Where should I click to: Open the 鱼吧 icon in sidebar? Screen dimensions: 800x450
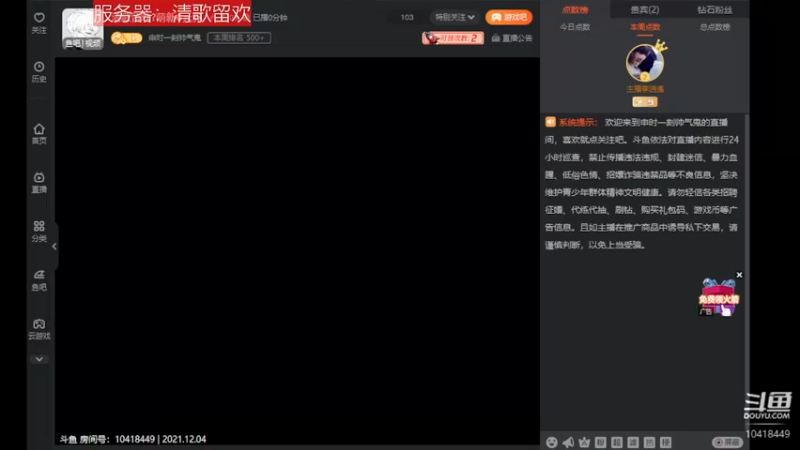[x=39, y=280]
